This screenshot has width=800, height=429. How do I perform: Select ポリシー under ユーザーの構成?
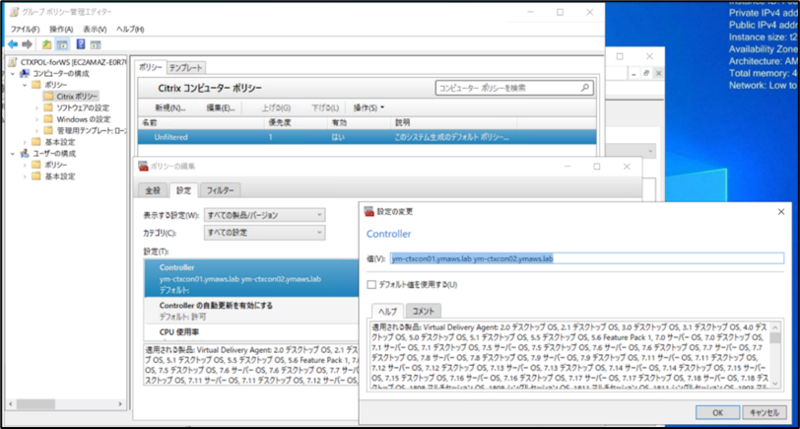pos(55,165)
